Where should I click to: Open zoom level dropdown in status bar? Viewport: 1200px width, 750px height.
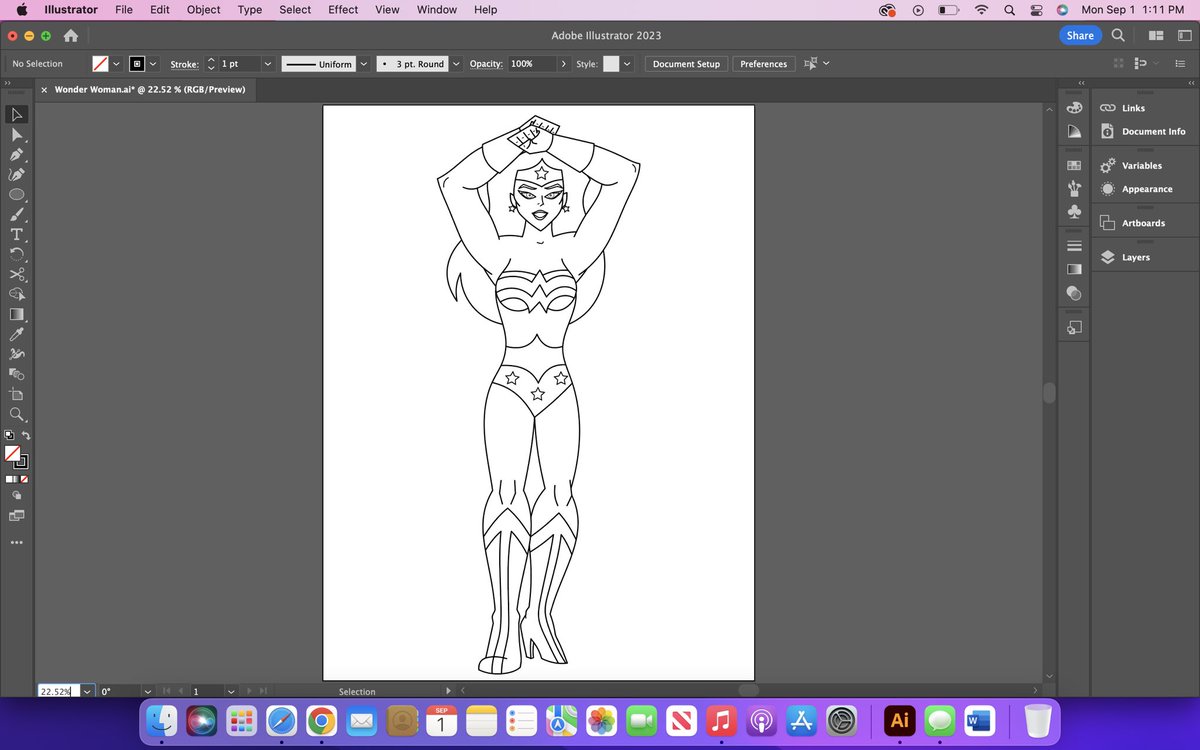87,691
